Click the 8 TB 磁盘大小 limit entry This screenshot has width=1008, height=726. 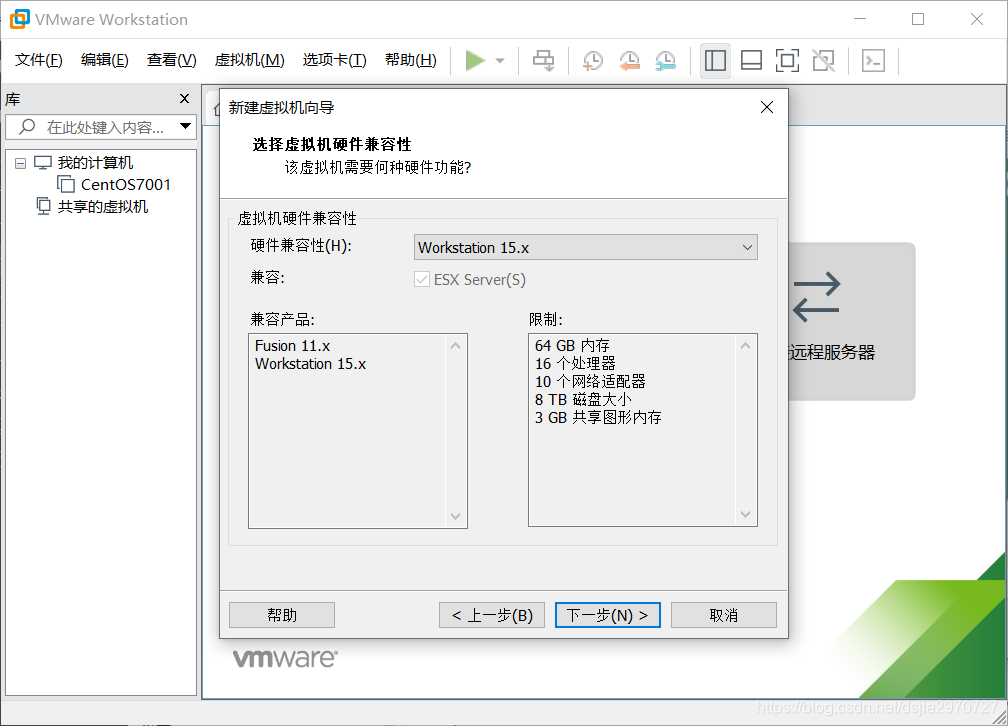pos(583,400)
